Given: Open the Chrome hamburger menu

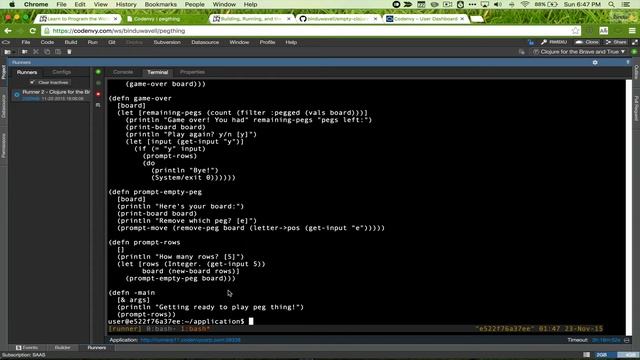Looking at the screenshot, I should click(x=632, y=31).
